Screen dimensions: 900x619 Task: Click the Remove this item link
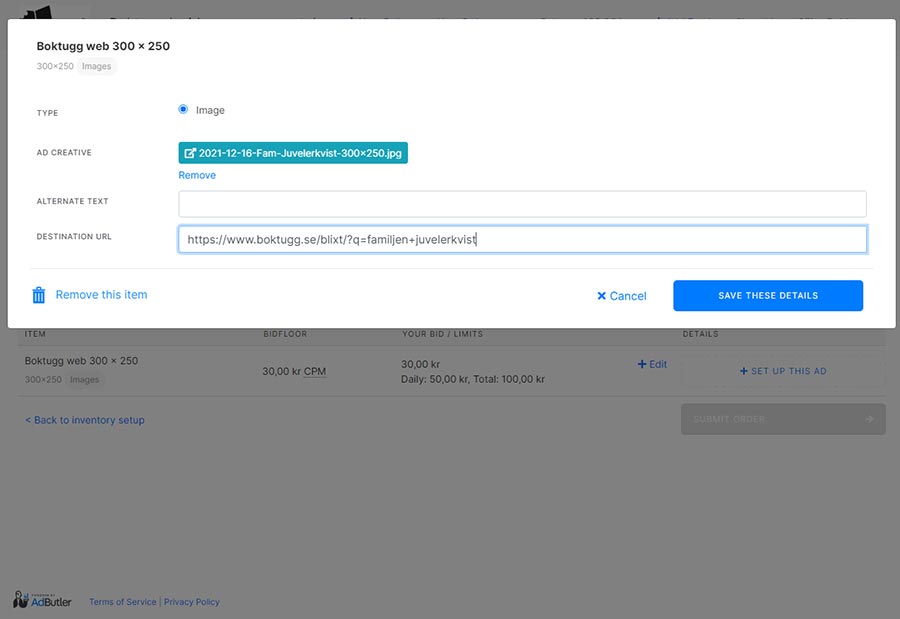102,295
